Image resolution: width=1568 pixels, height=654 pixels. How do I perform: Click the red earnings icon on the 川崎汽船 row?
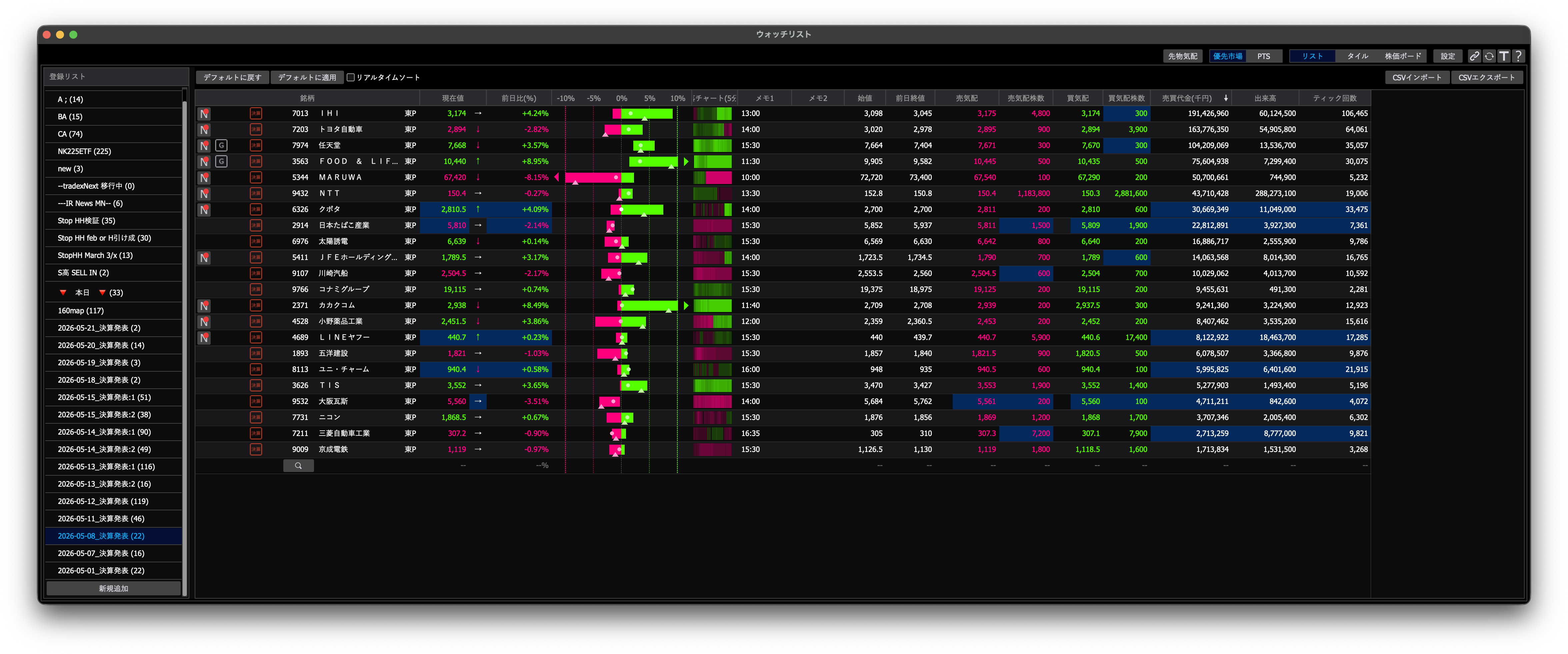point(256,273)
